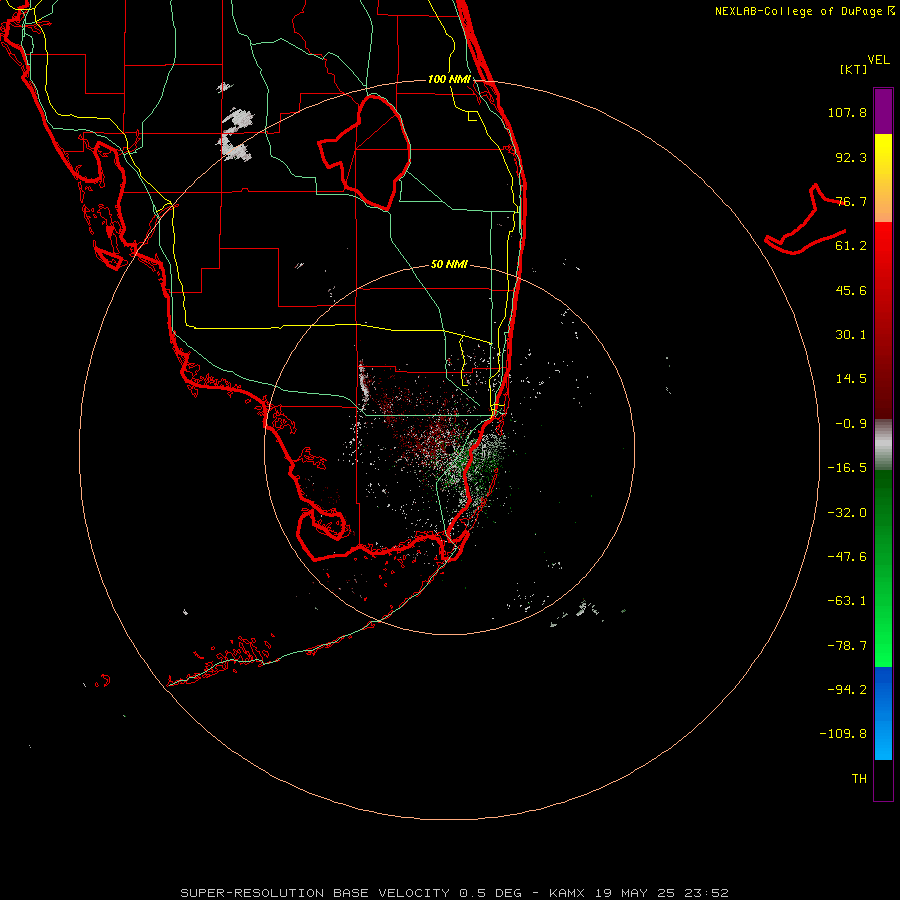Click the -63.1 legend value

click(847, 601)
